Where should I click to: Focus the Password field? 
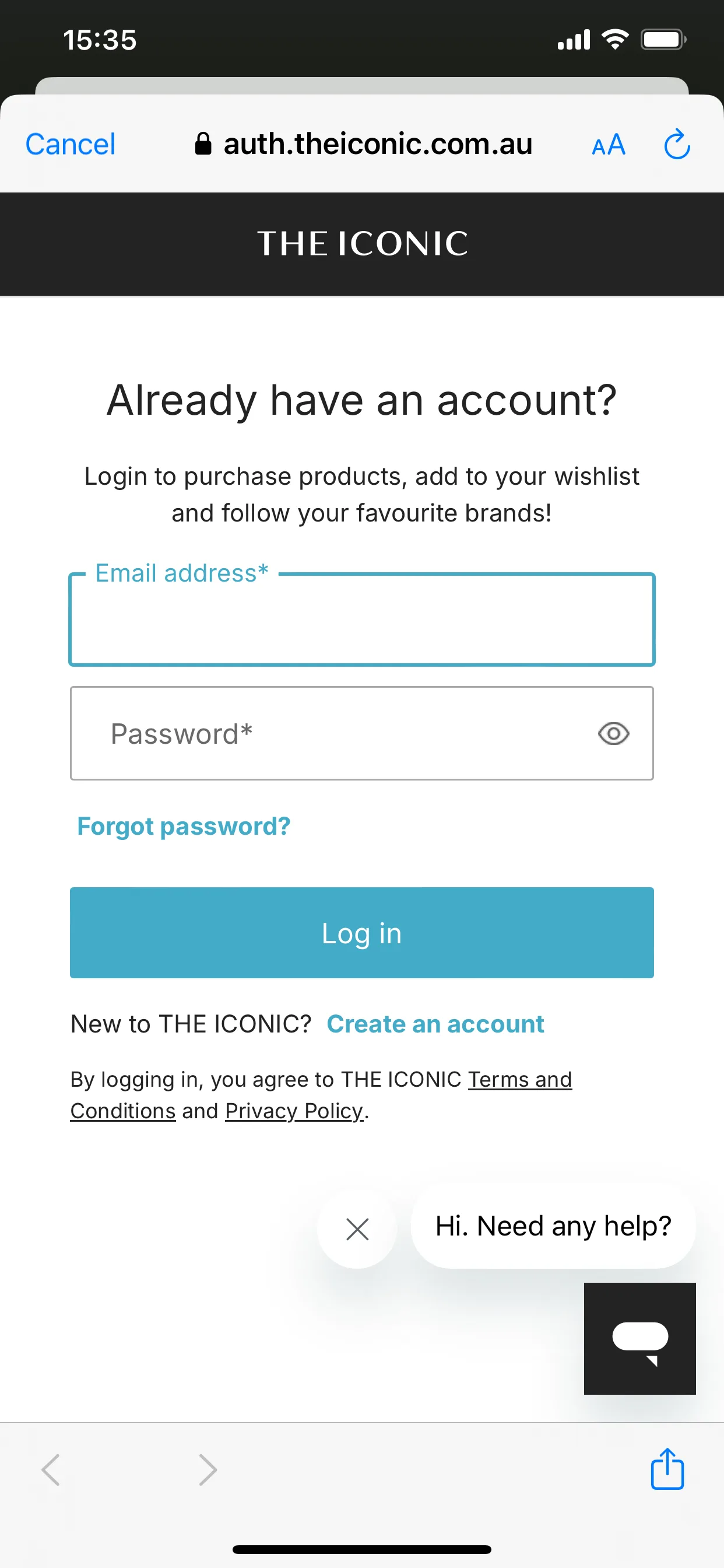point(362,733)
